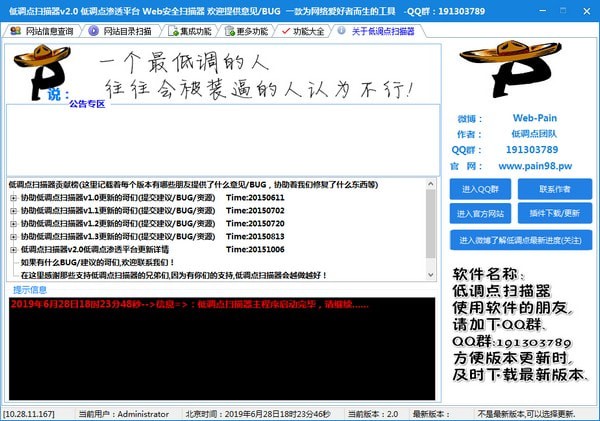Click the 进入QQ群 button
Image resolution: width=600 pixels, height=421 pixels.
(x=480, y=189)
